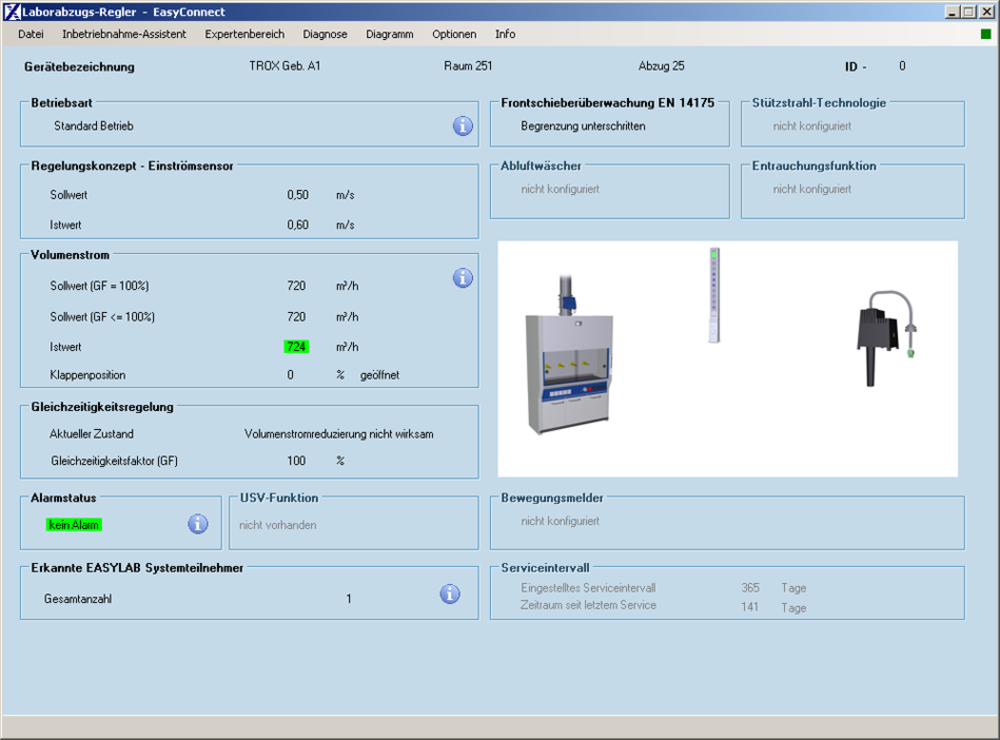The width and height of the screenshot is (1000, 740).
Task: Click the Einströmsensor Sollwert 0,50 value
Action: point(297,195)
